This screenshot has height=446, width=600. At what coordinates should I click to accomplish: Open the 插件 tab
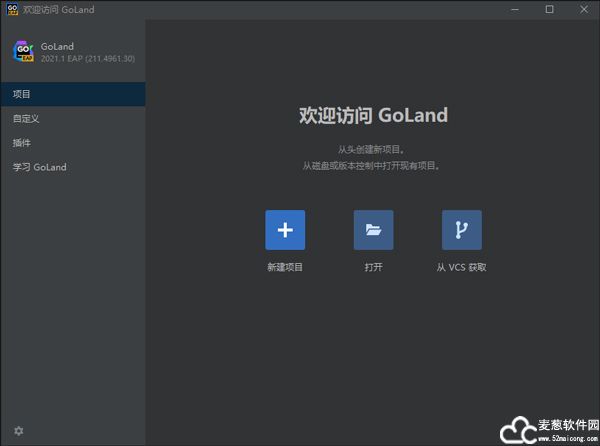73,143
